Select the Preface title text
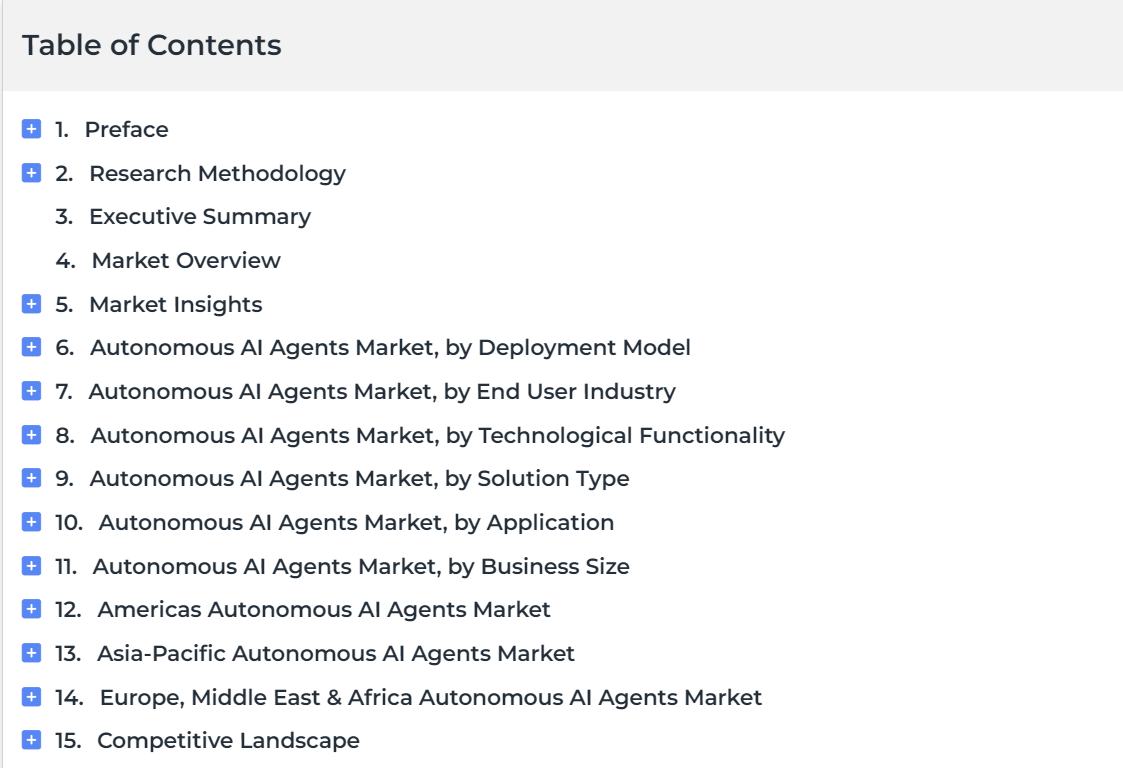 click(x=127, y=130)
